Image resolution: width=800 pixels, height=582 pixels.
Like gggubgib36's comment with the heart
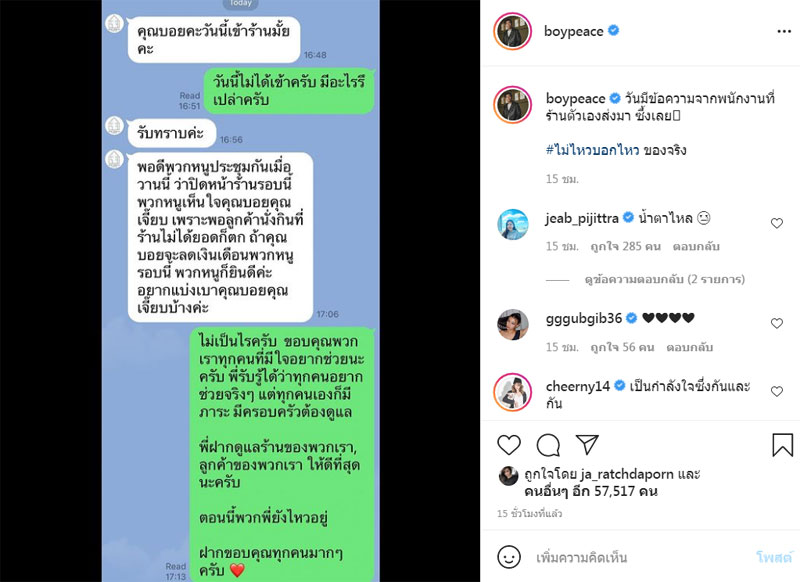pos(777,323)
